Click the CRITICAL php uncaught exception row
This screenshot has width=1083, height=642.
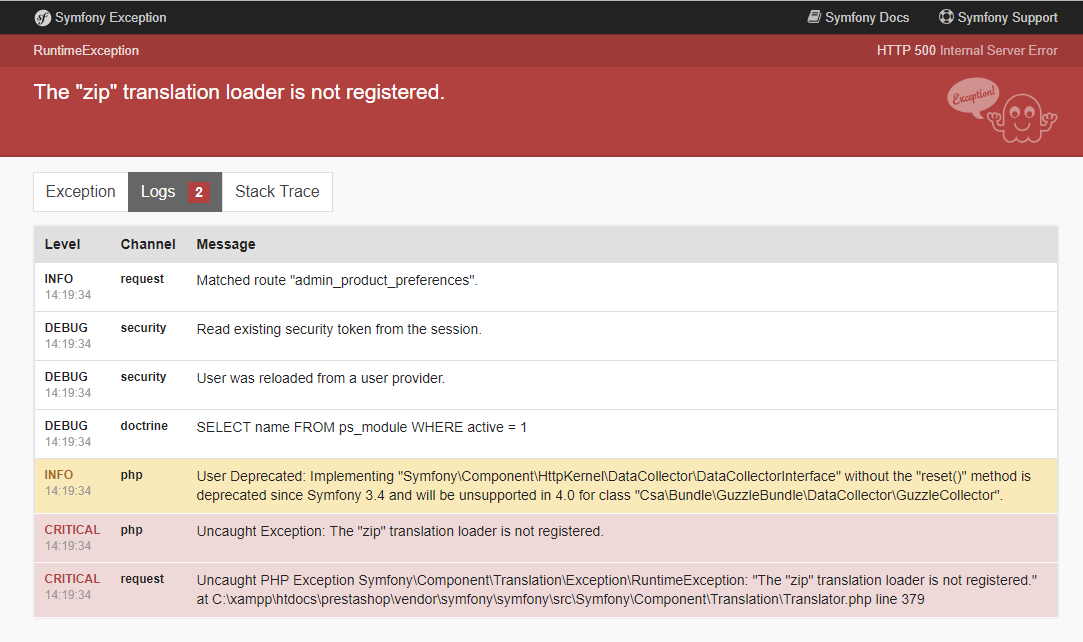[400, 531]
